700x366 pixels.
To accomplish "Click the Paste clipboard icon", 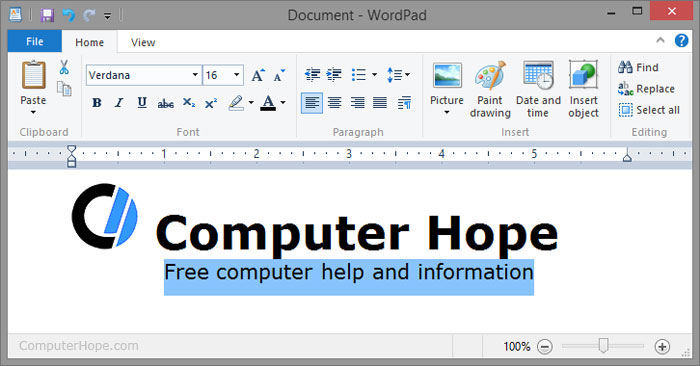I will pos(33,75).
